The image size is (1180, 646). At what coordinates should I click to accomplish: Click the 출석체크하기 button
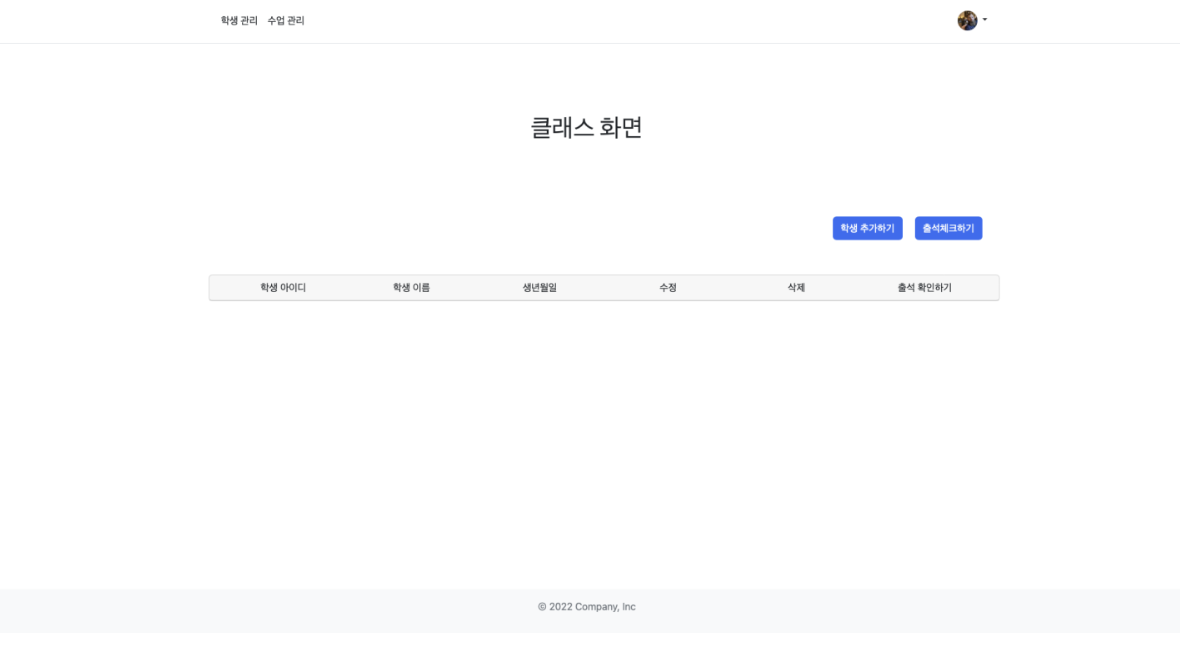[x=948, y=228]
